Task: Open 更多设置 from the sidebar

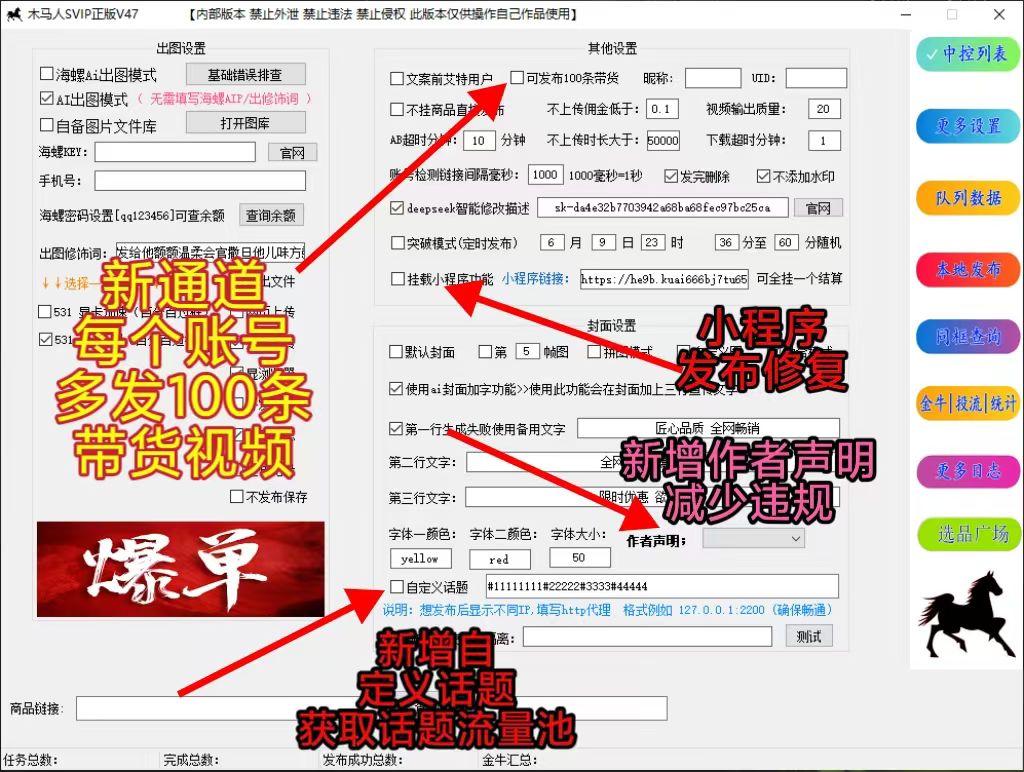Action: 967,125
